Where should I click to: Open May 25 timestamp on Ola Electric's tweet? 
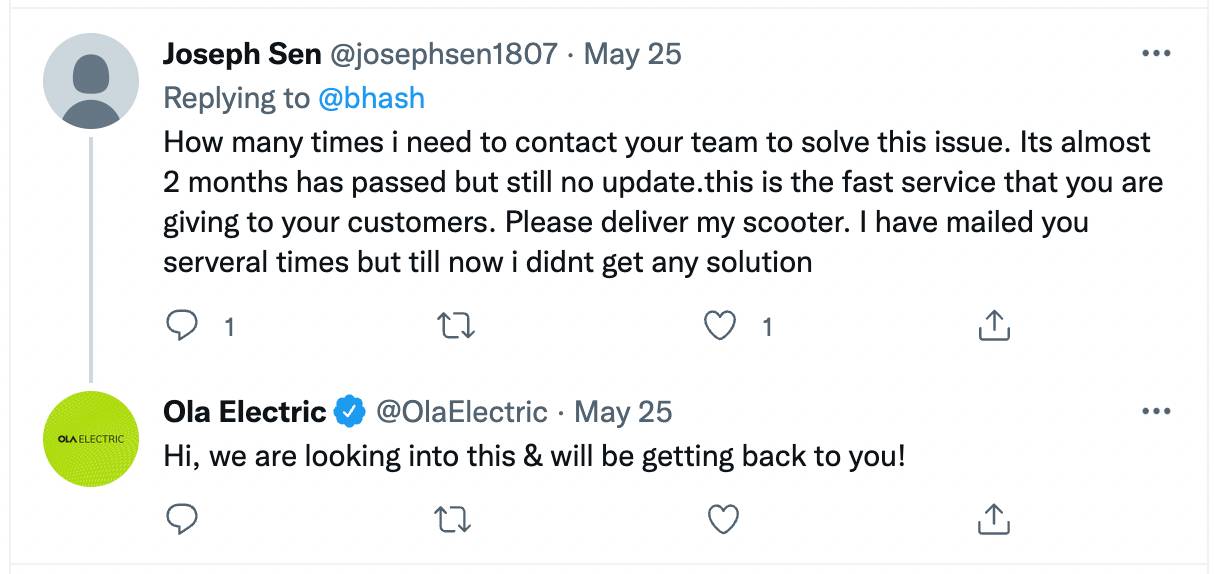pos(623,411)
